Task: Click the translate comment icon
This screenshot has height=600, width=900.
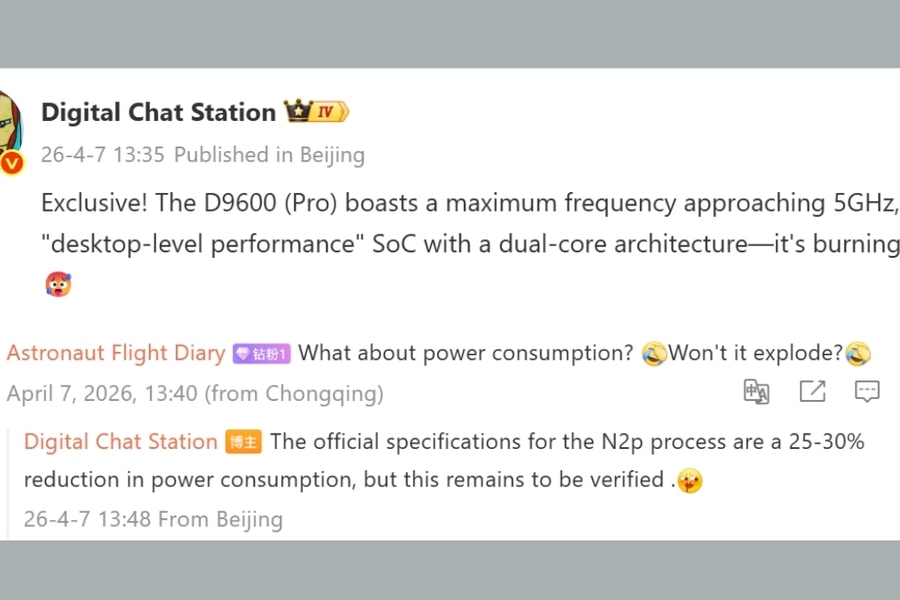Action: tap(757, 392)
